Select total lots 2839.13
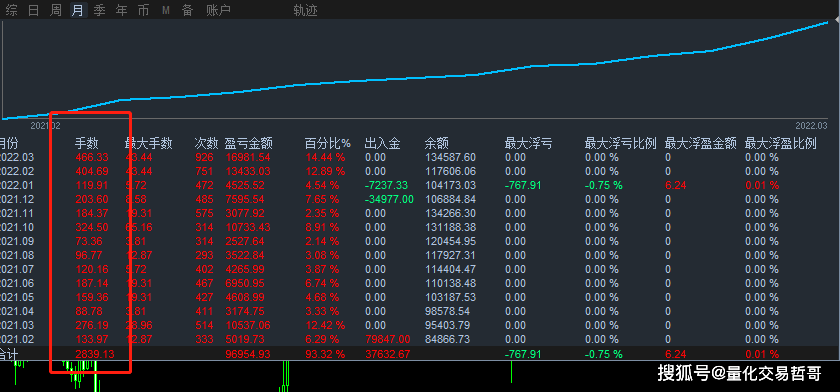The height and width of the screenshot is (392, 840). (94, 354)
